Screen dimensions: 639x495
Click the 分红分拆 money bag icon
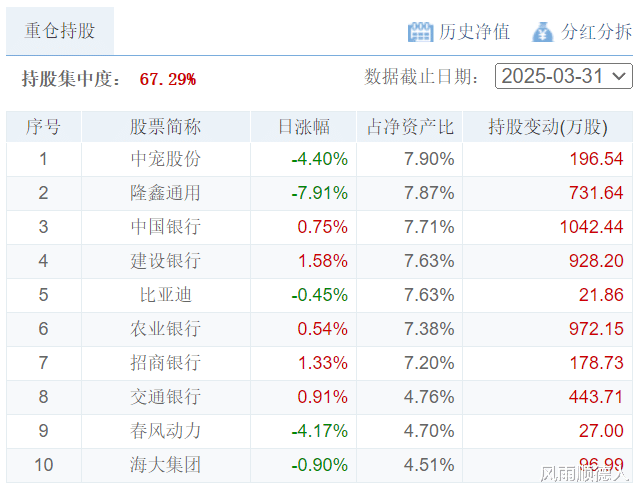543,32
